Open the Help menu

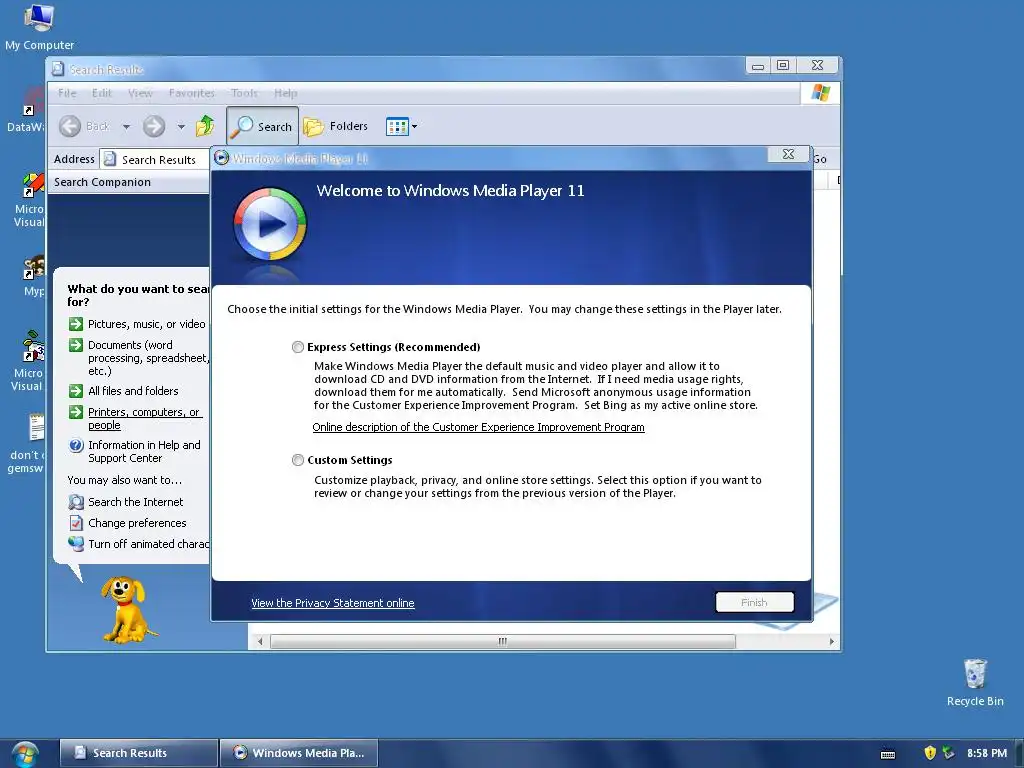(285, 93)
